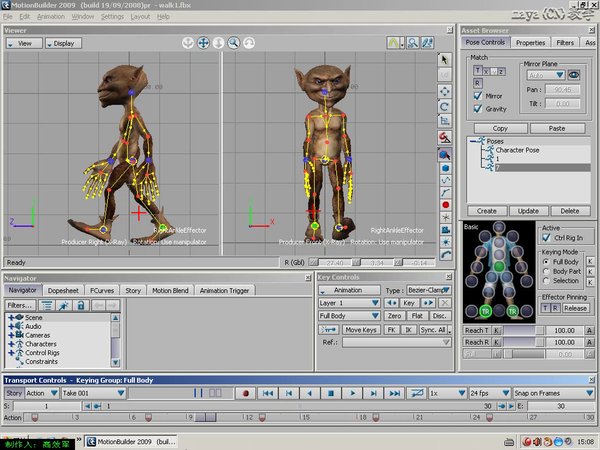Click the red record icon in the side toolbar
The height and width of the screenshot is (450, 600).
[445, 205]
